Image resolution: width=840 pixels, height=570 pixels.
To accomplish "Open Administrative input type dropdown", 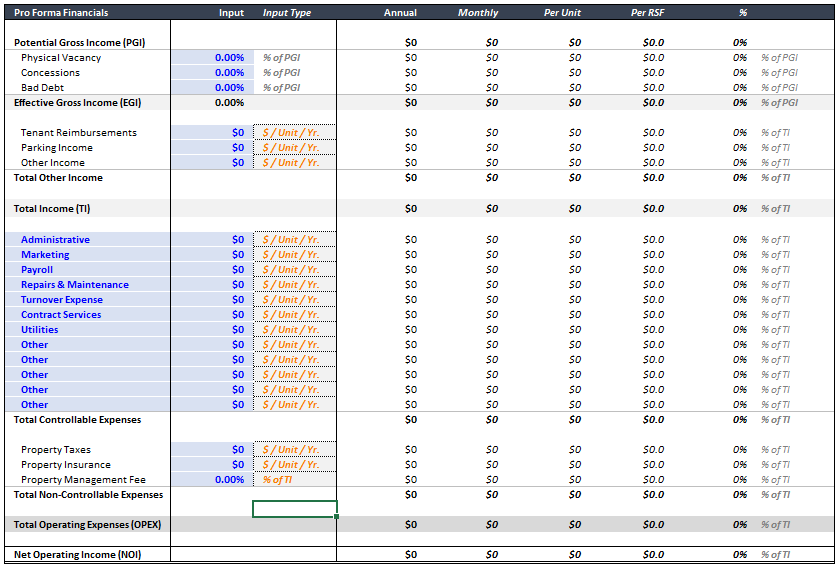I will tap(295, 239).
